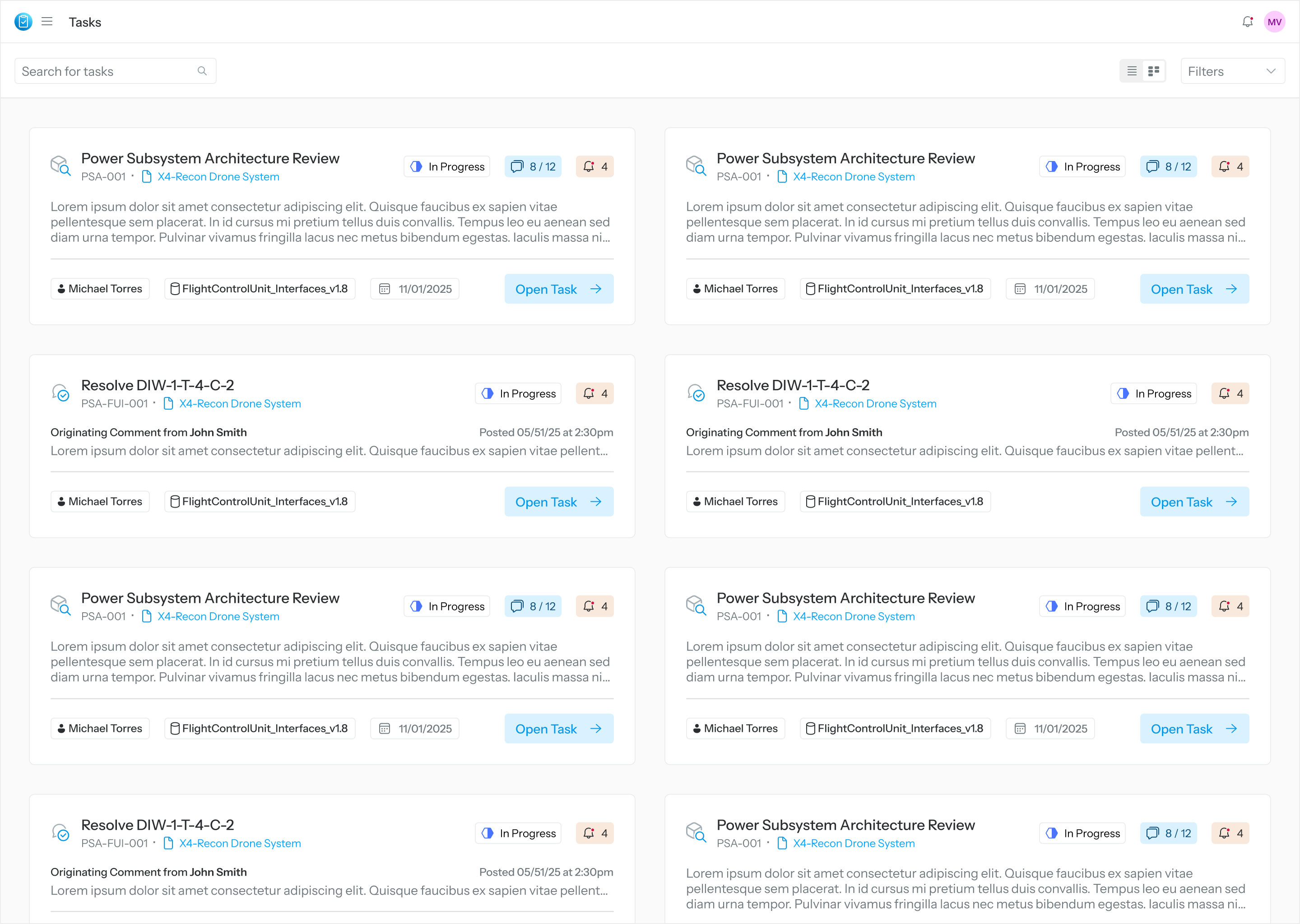This screenshot has width=1300, height=924.
Task: Click the notification bell in the header
Action: coord(1248,22)
